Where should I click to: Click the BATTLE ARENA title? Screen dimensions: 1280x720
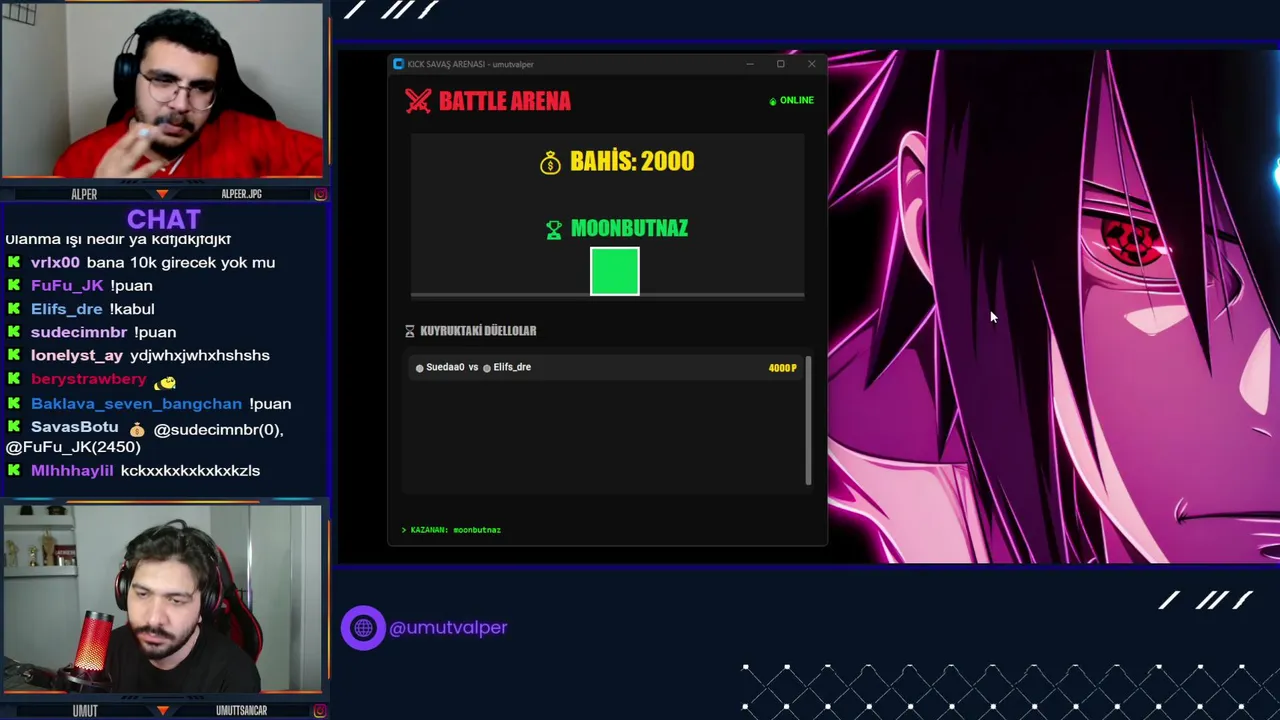(505, 101)
